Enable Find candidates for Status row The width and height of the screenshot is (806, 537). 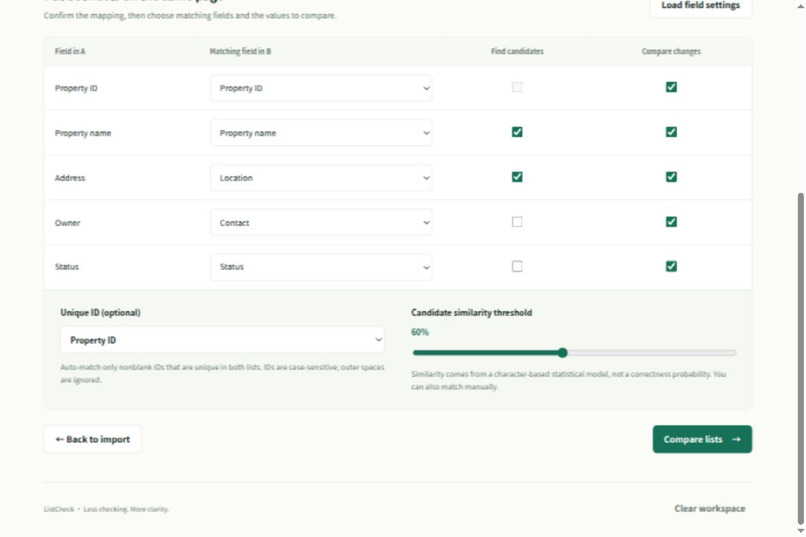[517, 266]
